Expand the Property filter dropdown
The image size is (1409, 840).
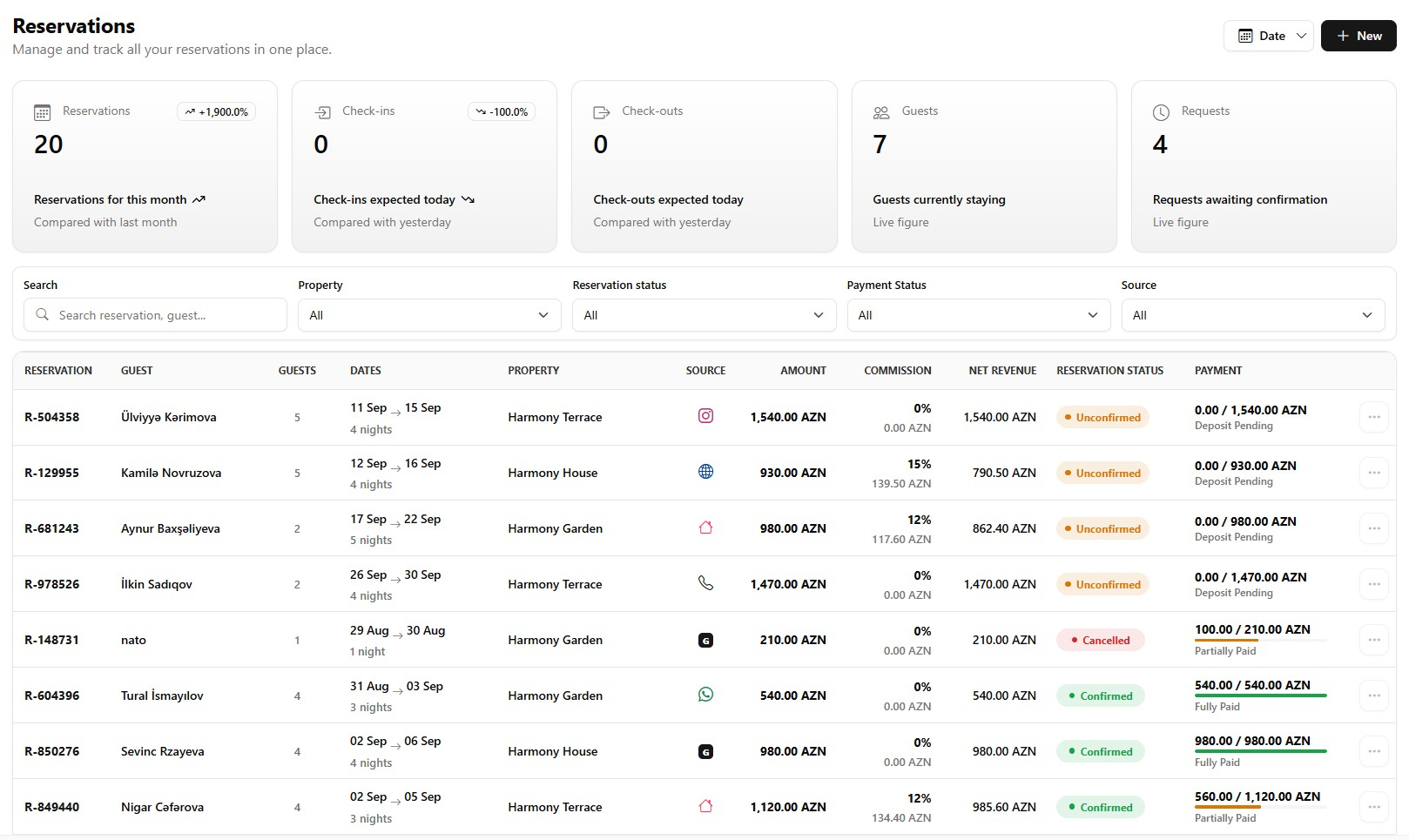point(430,315)
